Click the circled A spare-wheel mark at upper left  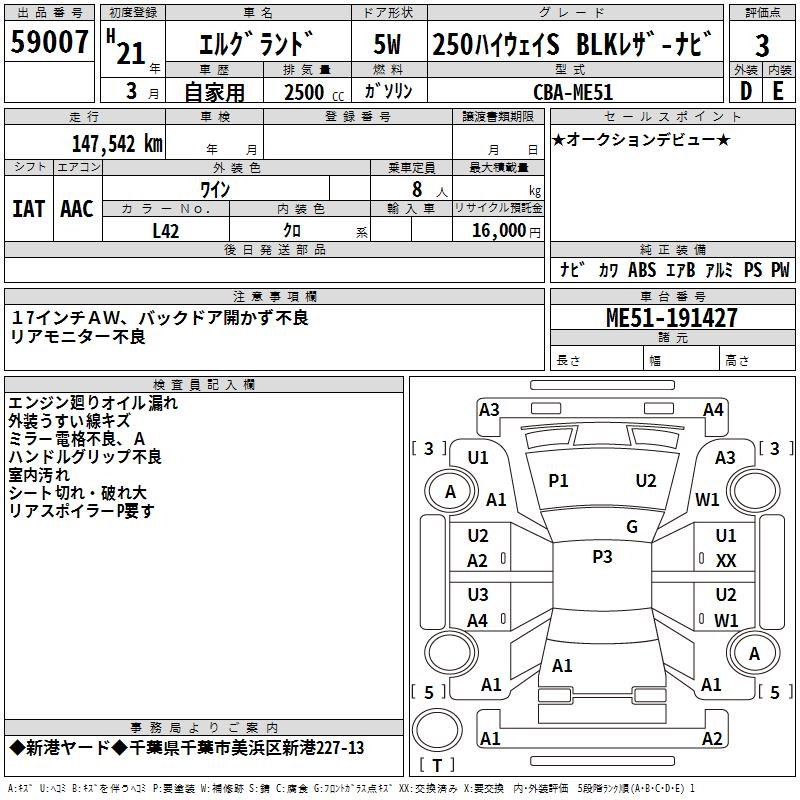(x=450, y=491)
